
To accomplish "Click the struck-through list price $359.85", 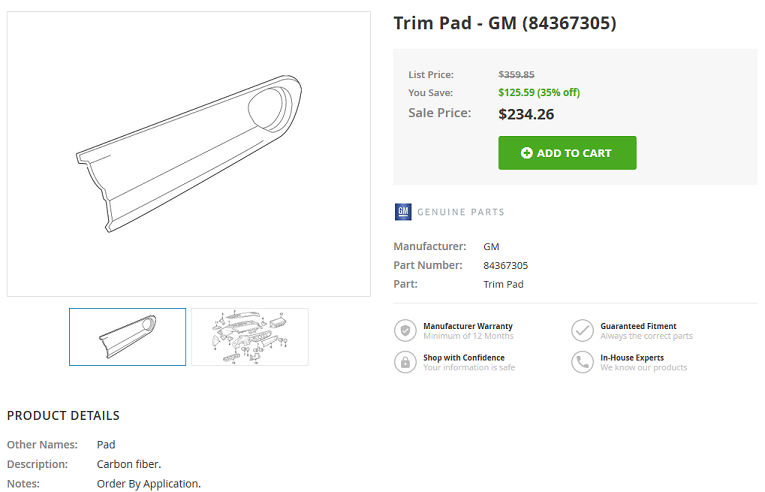I will pos(516,75).
